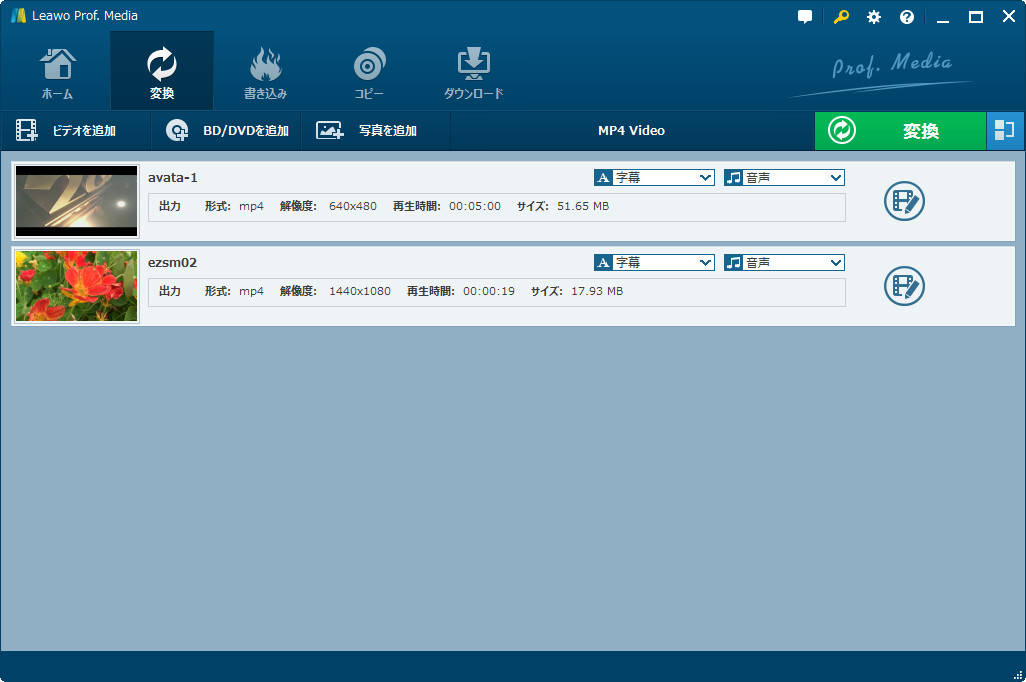
Task: Open audio (音声) dropdown for ezsm02
Action: point(784,262)
